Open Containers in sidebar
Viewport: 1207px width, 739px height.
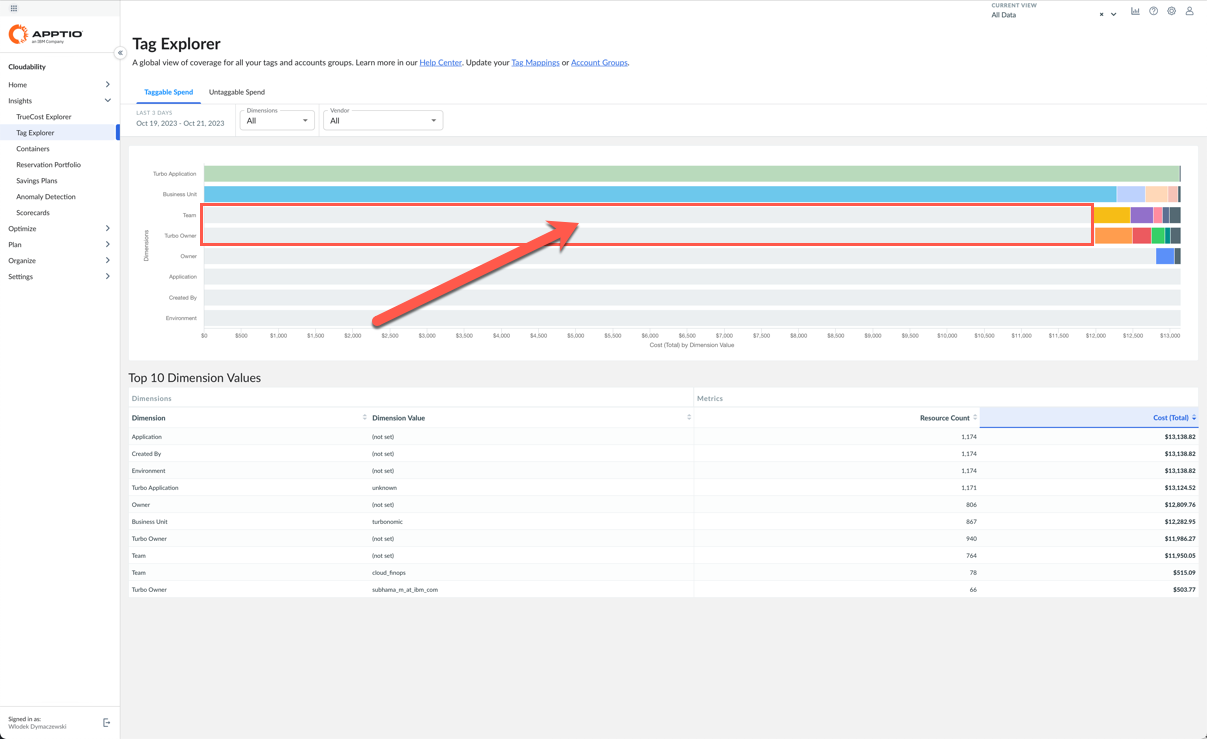coord(33,149)
